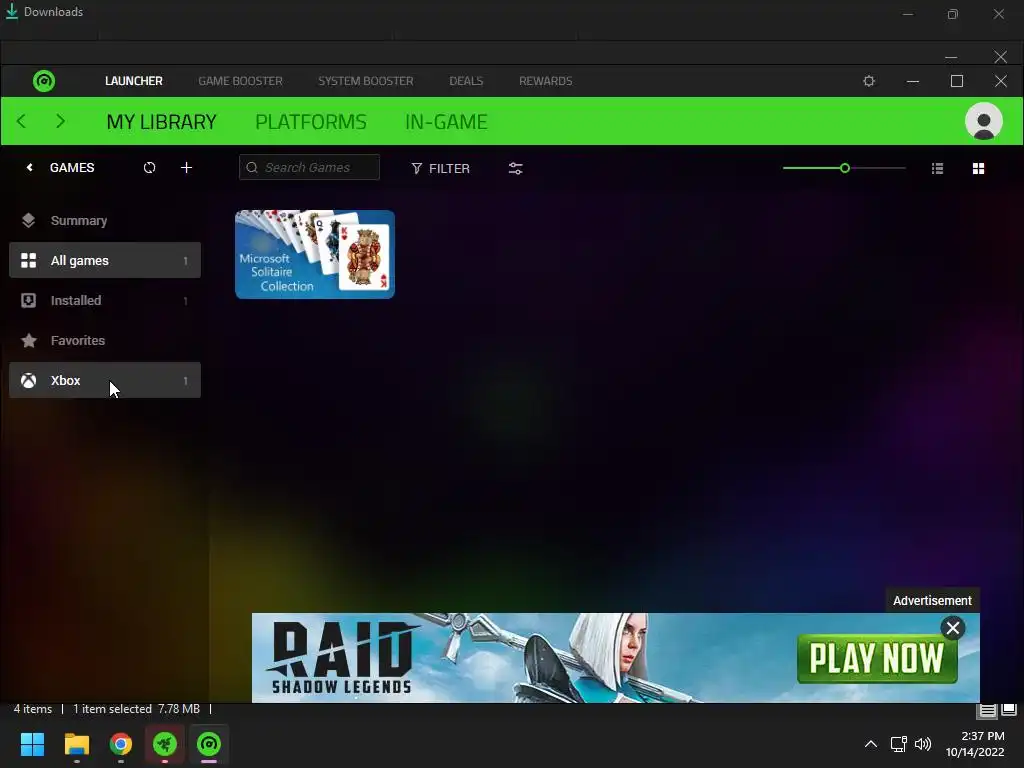1024x768 pixels.
Task: Open the Razer Synapse taskbar icon
Action: tap(165, 744)
